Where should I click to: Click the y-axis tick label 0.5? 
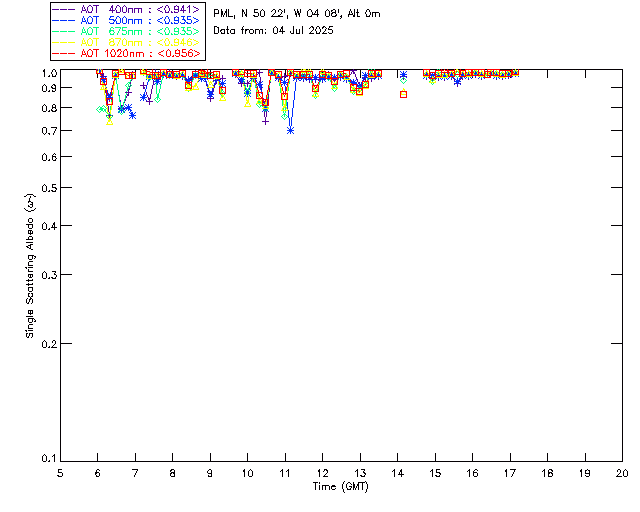coord(46,188)
